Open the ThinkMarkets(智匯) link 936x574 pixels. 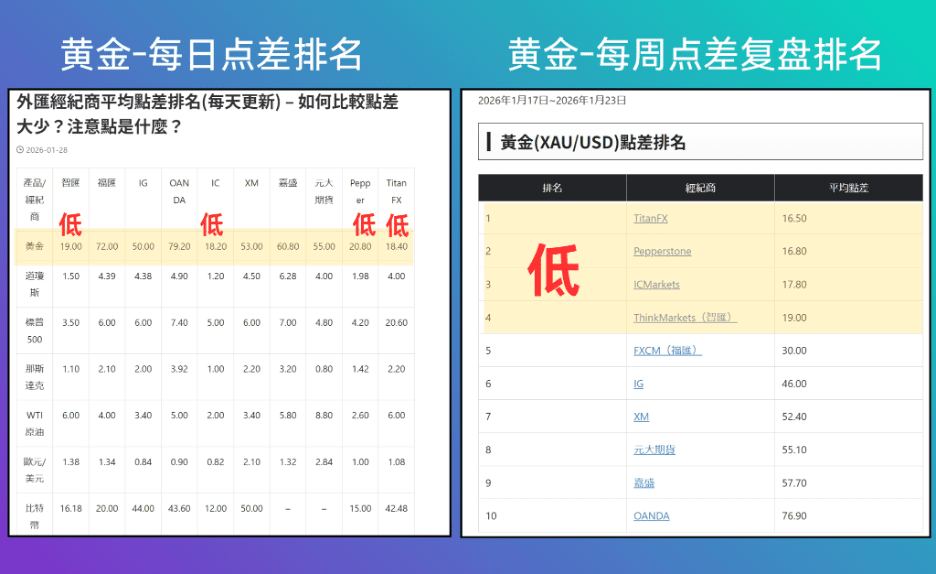click(x=685, y=317)
